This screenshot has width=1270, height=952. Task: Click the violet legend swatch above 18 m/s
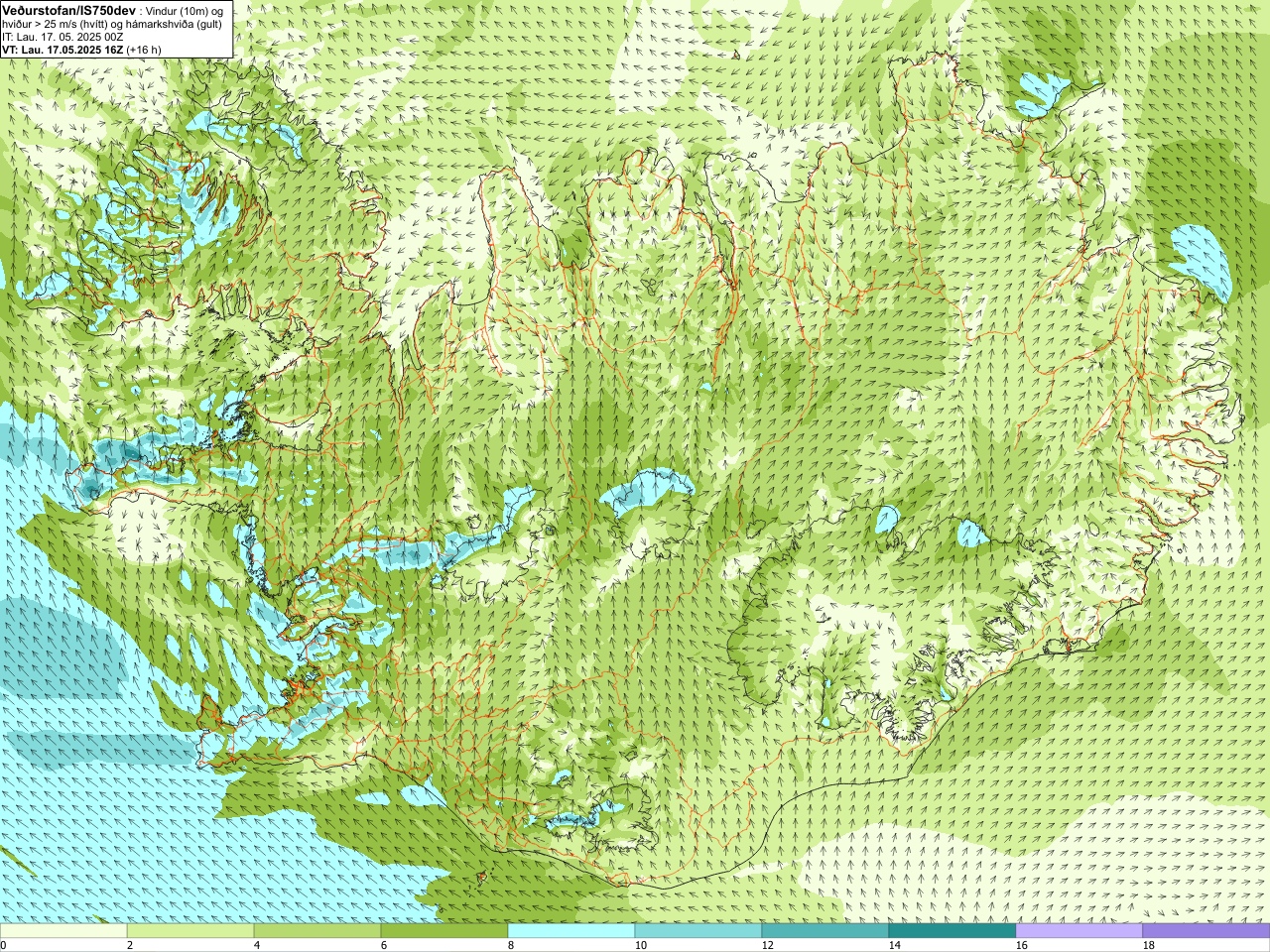(1206, 931)
